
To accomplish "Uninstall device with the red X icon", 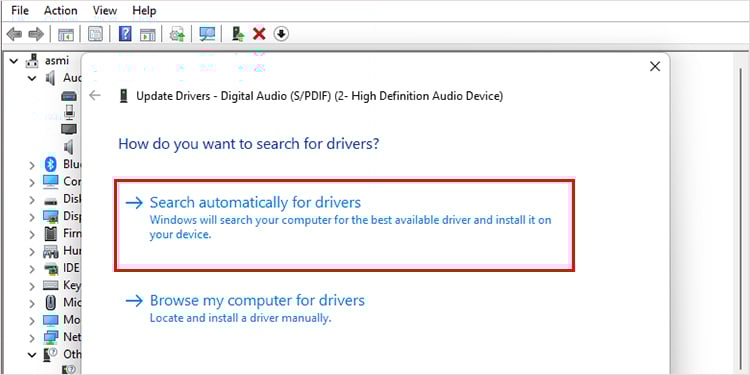I will pyautogui.click(x=259, y=34).
